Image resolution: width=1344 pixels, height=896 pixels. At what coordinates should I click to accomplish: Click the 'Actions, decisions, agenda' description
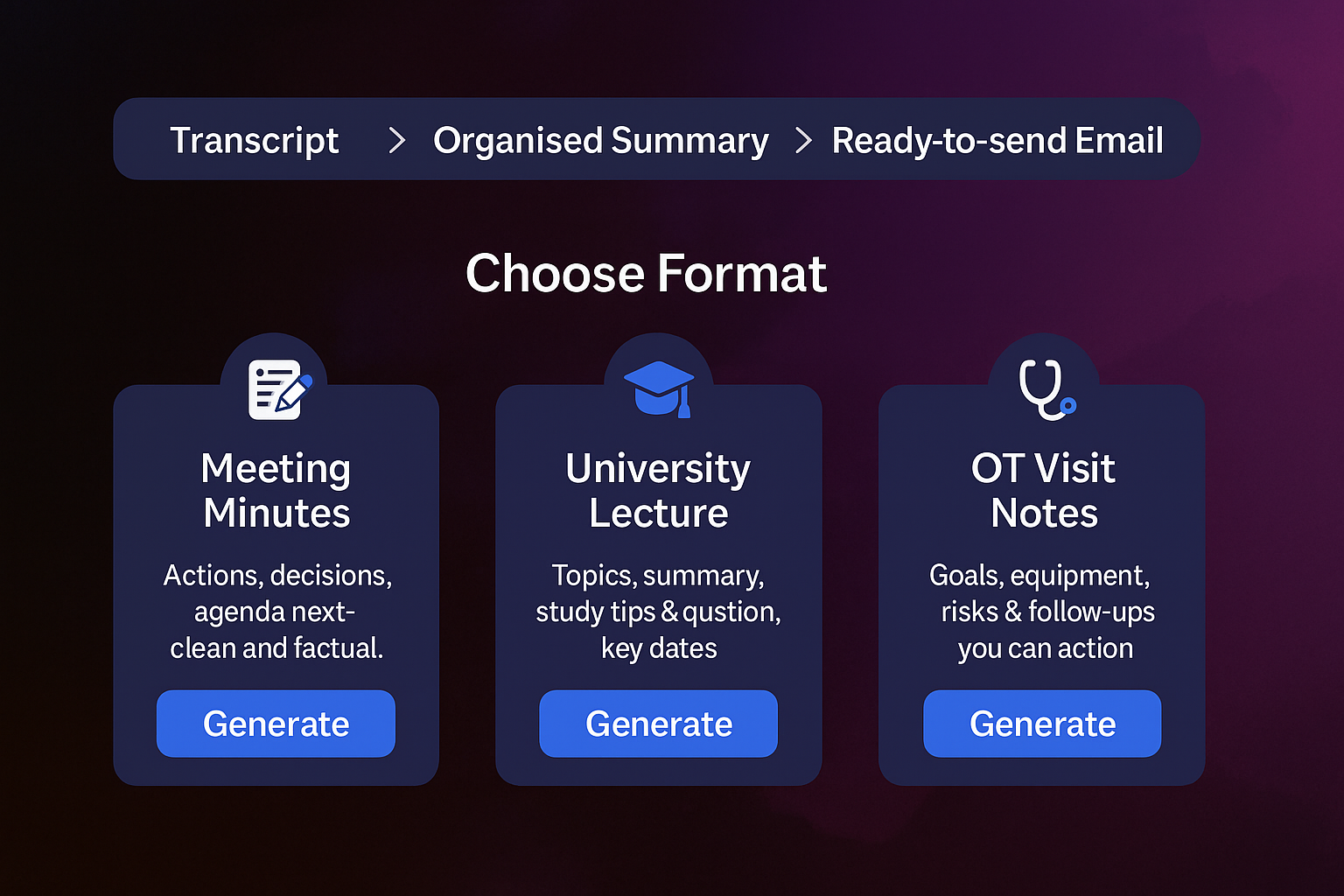click(x=276, y=612)
